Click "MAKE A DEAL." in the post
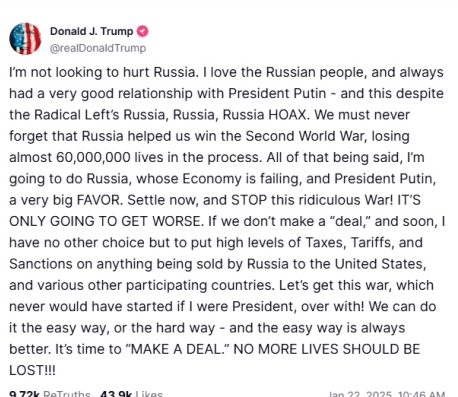 click(x=177, y=349)
